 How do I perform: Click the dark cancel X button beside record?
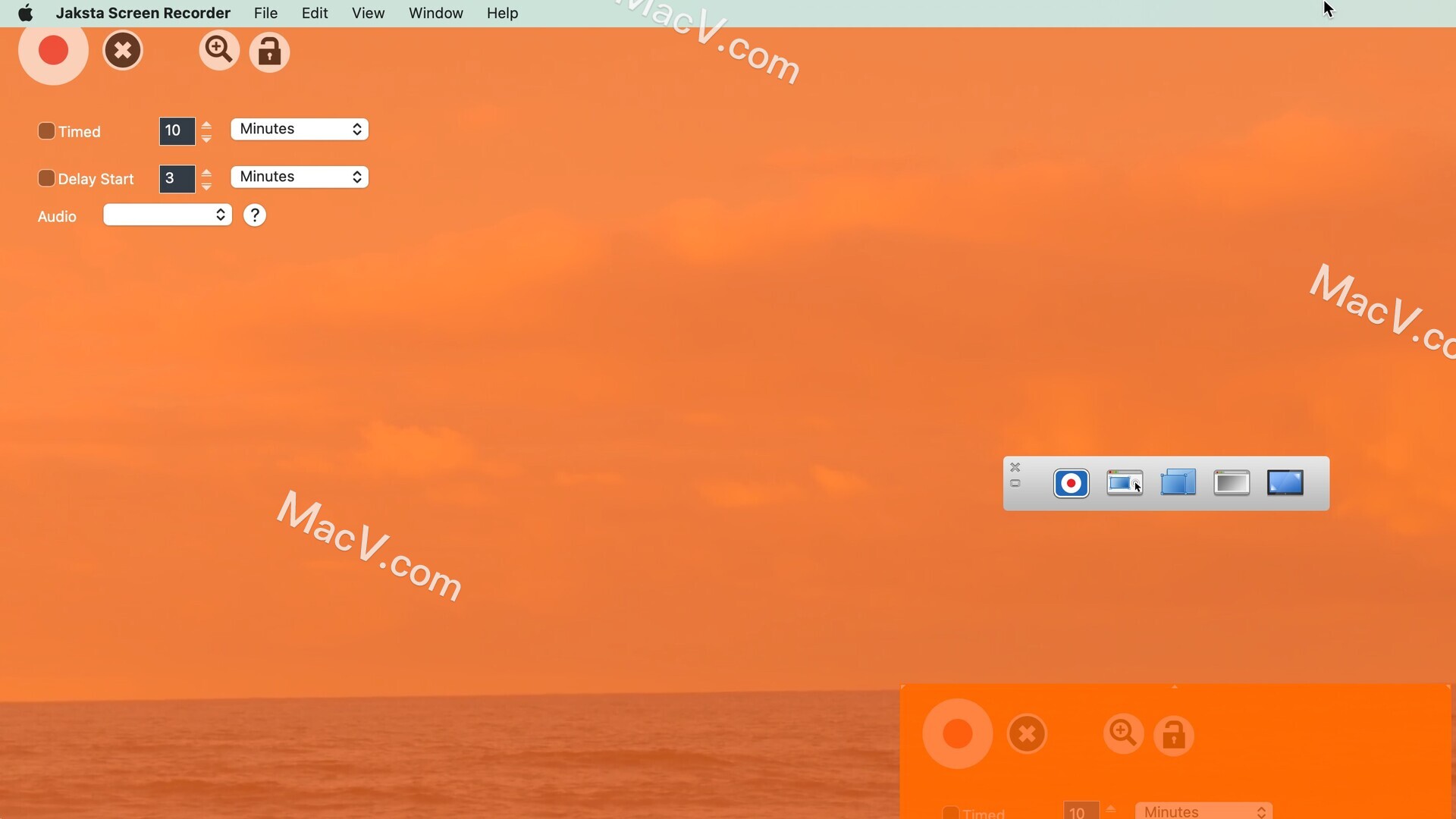coord(123,51)
